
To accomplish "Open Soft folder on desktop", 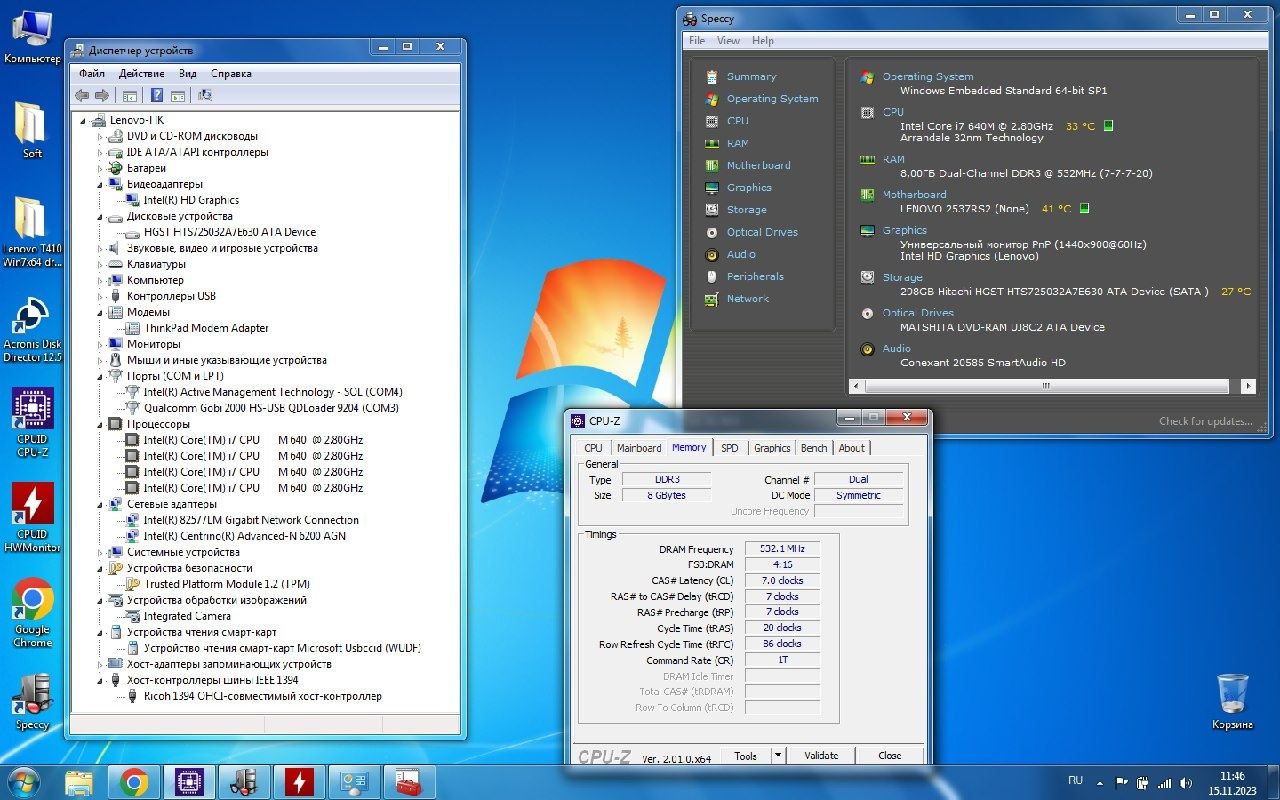I will tap(32, 130).
